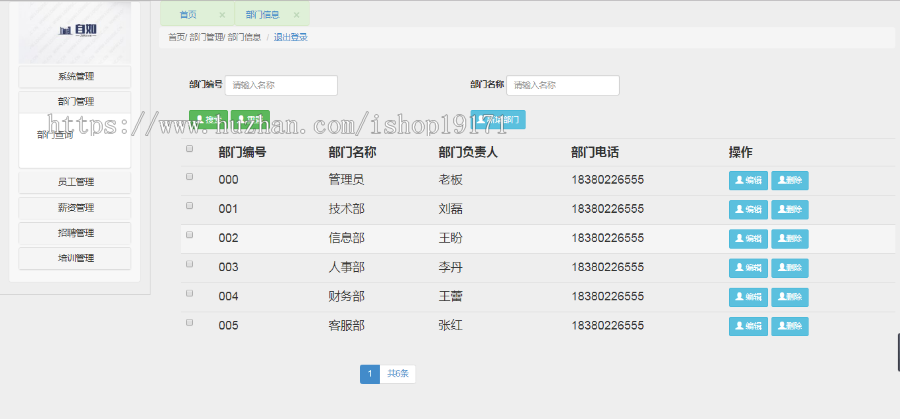Check the box for department 000
Screen dimensions: 900x419
pos(189,177)
